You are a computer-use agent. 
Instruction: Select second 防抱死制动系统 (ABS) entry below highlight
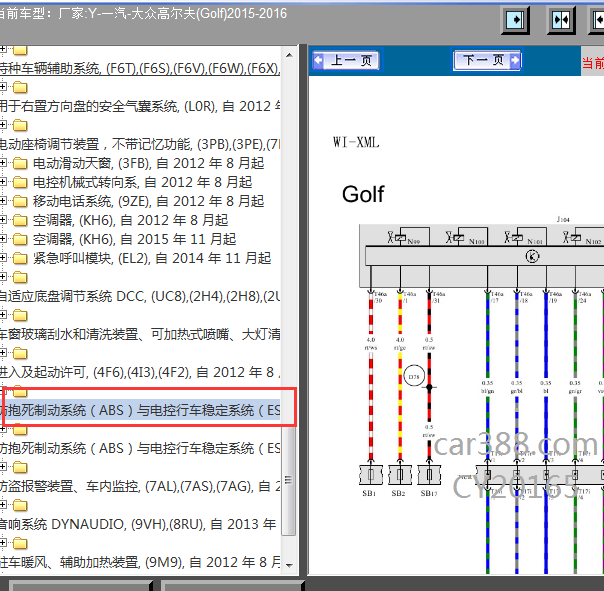pyautogui.click(x=140, y=448)
